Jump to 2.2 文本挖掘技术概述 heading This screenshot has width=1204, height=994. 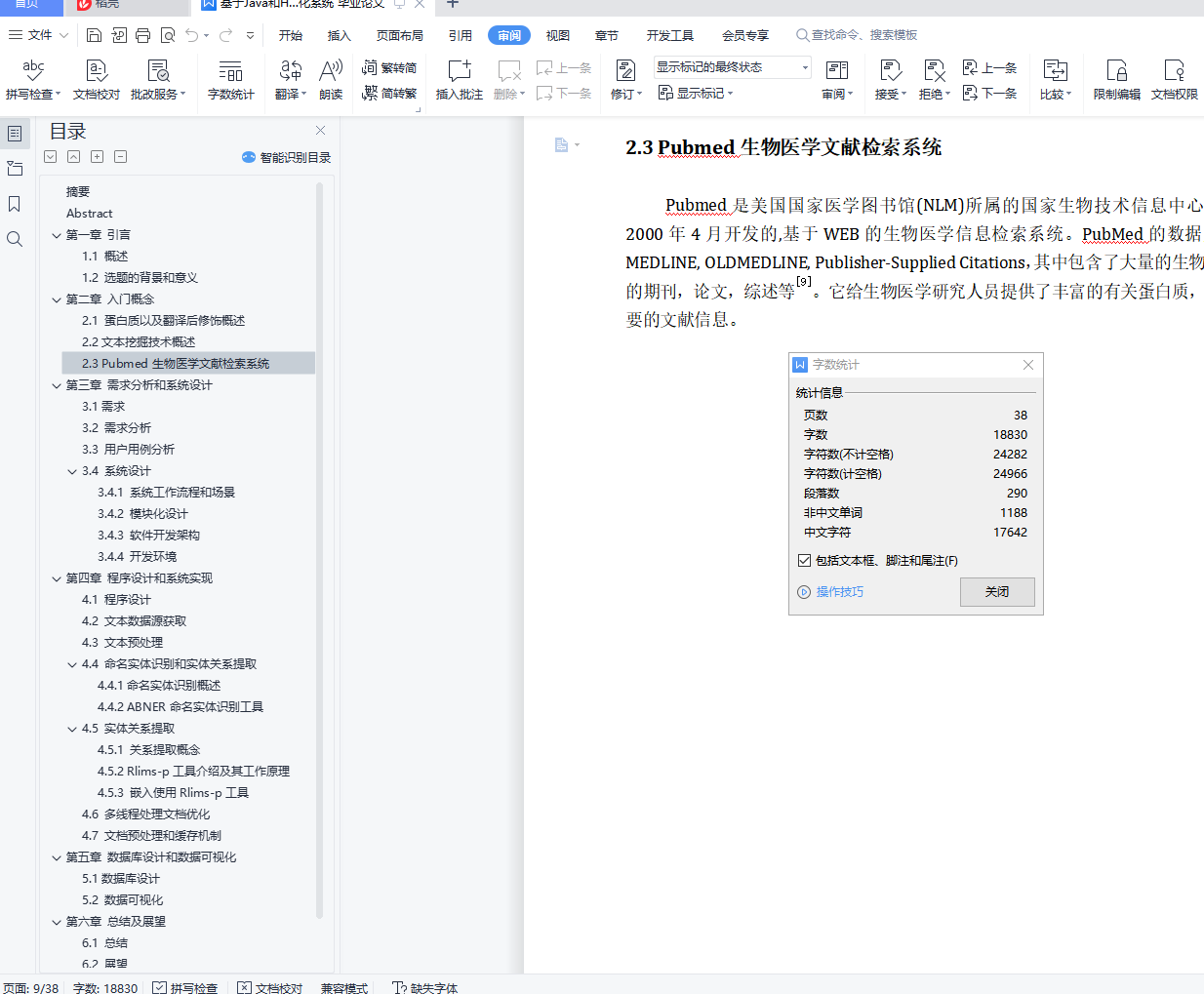[139, 342]
